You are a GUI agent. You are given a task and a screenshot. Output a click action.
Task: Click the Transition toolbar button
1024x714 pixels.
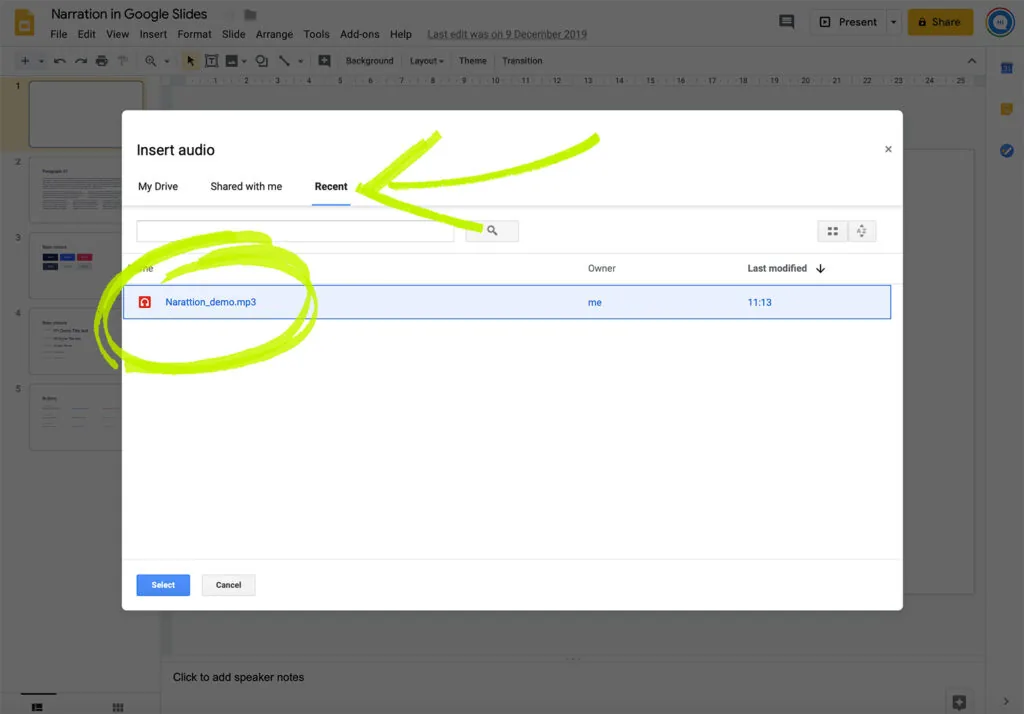click(x=522, y=61)
